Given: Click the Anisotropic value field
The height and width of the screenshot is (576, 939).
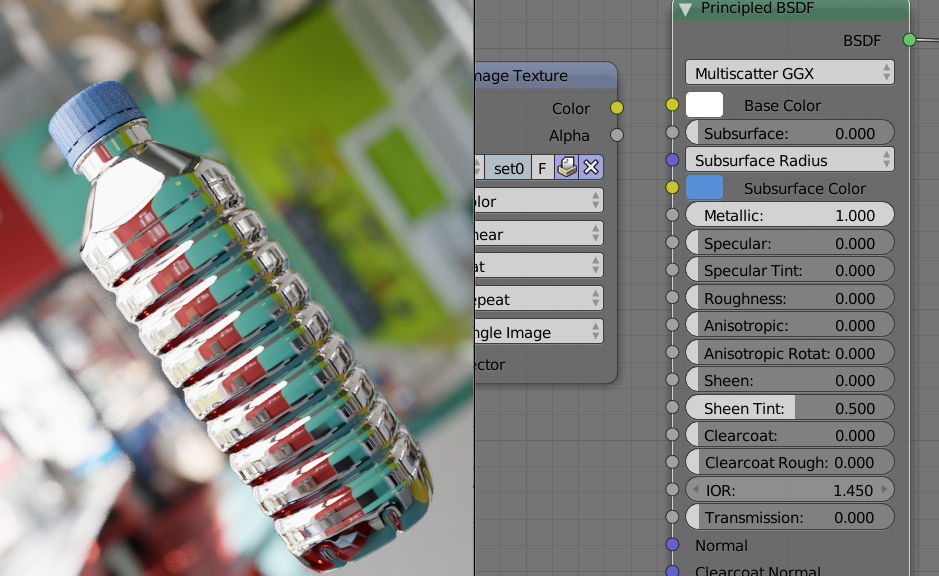Looking at the screenshot, I should [789, 325].
